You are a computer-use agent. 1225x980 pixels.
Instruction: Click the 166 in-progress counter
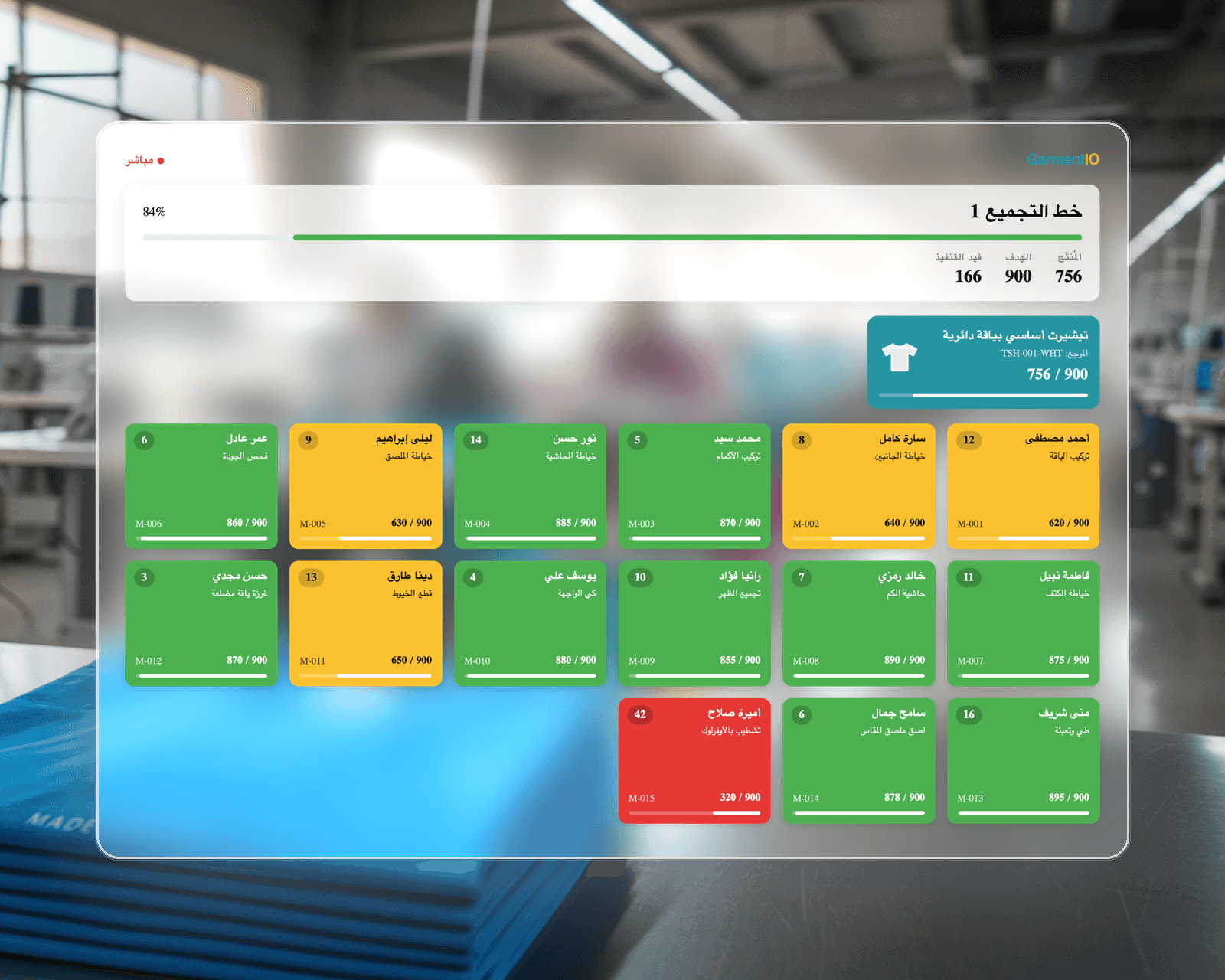pos(968,276)
